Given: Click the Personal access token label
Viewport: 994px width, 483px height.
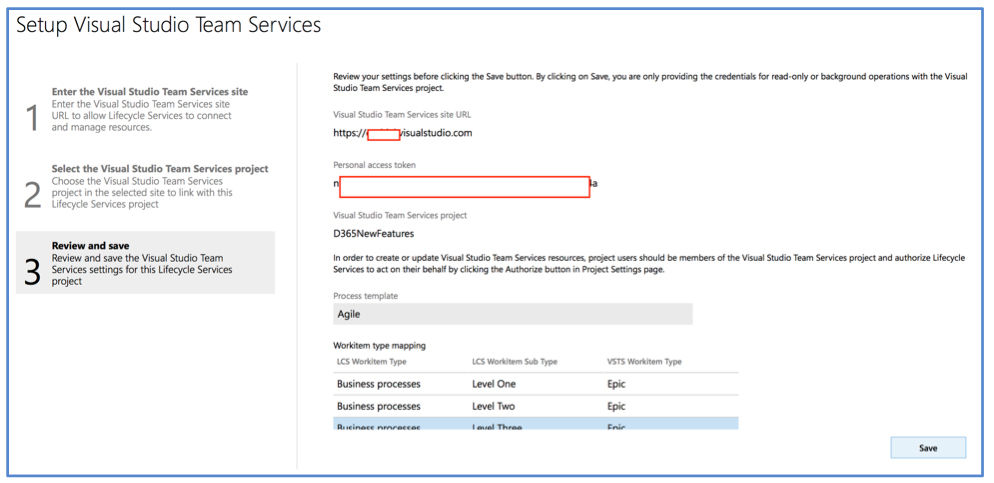Looking at the screenshot, I should pyautogui.click(x=375, y=165).
